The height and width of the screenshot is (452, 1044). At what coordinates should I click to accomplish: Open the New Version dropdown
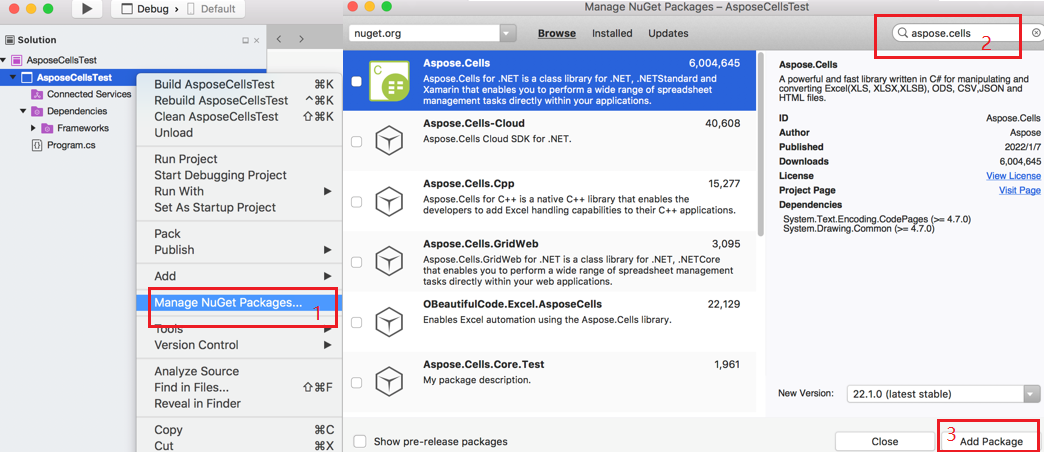[1031, 393]
